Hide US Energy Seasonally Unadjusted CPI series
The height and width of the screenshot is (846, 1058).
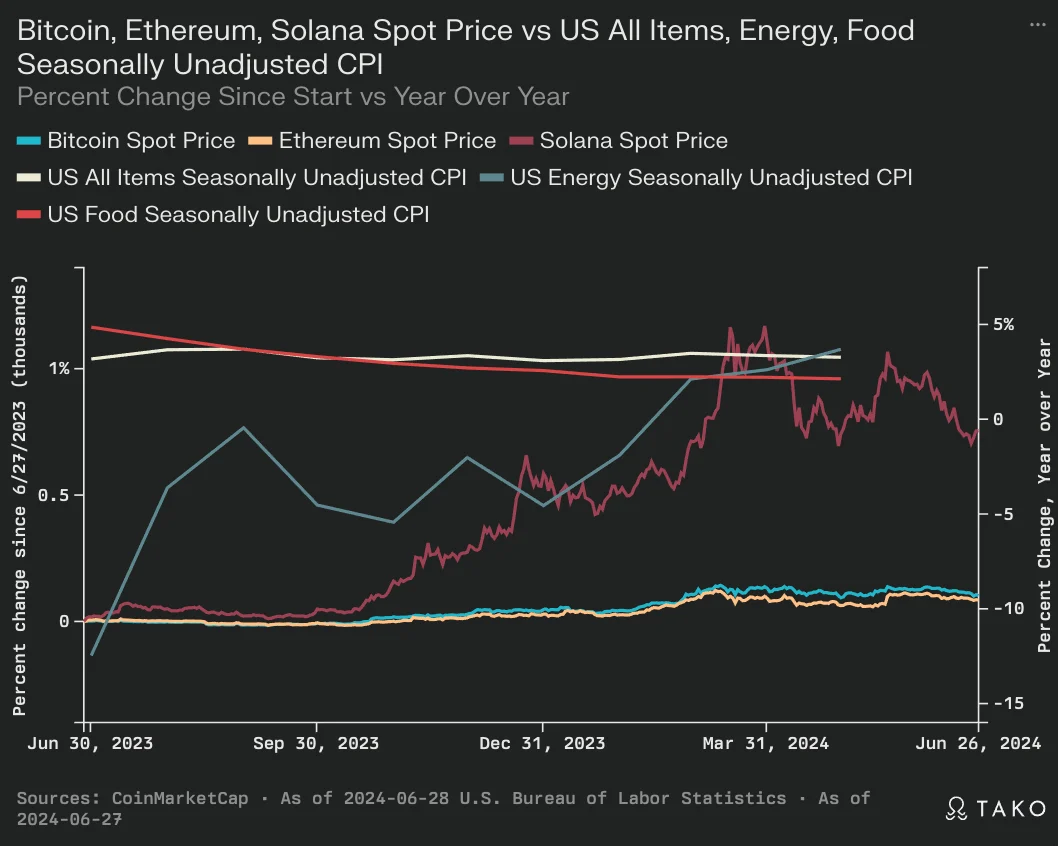point(696,177)
